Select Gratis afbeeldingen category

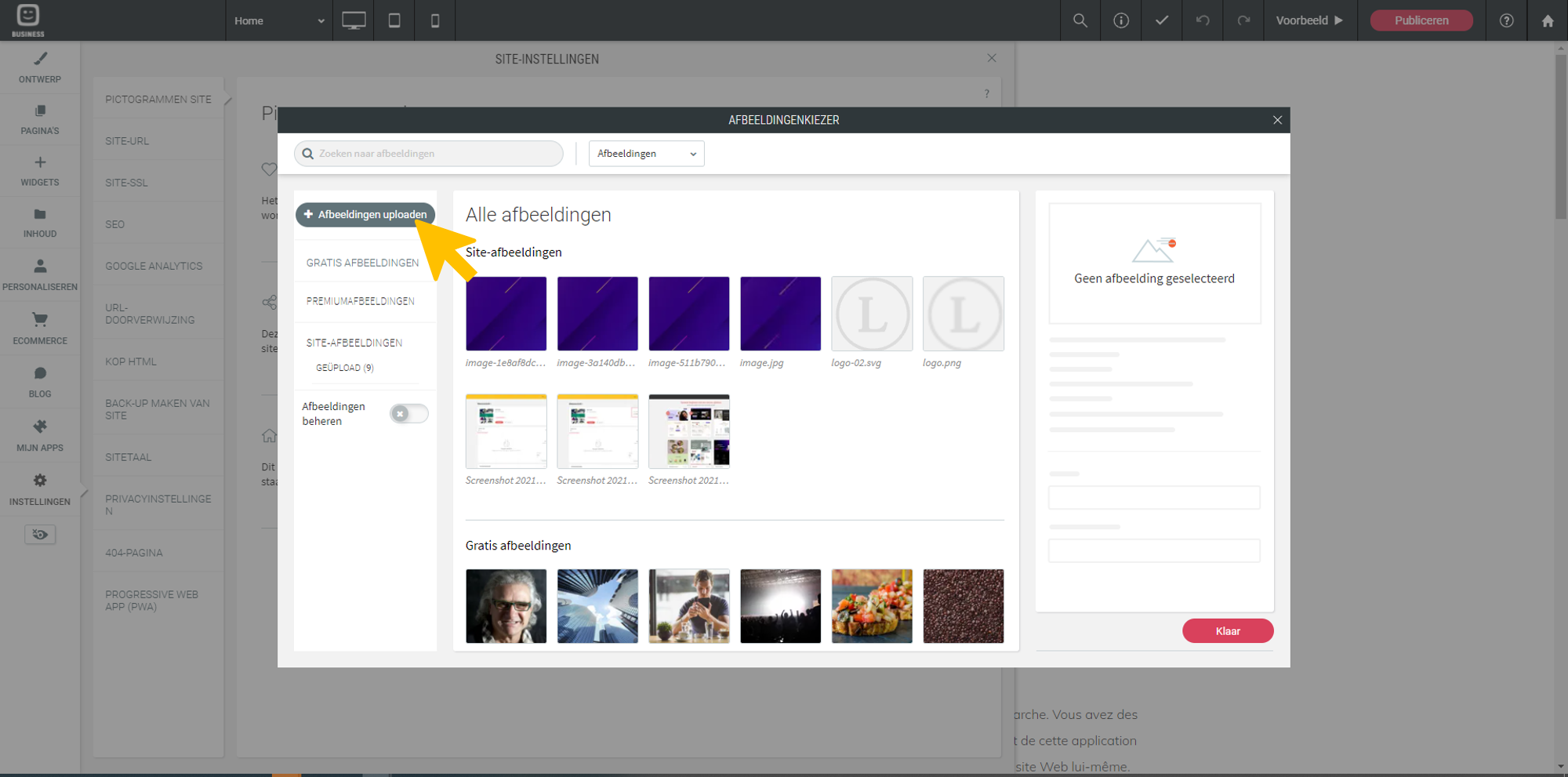click(x=362, y=263)
